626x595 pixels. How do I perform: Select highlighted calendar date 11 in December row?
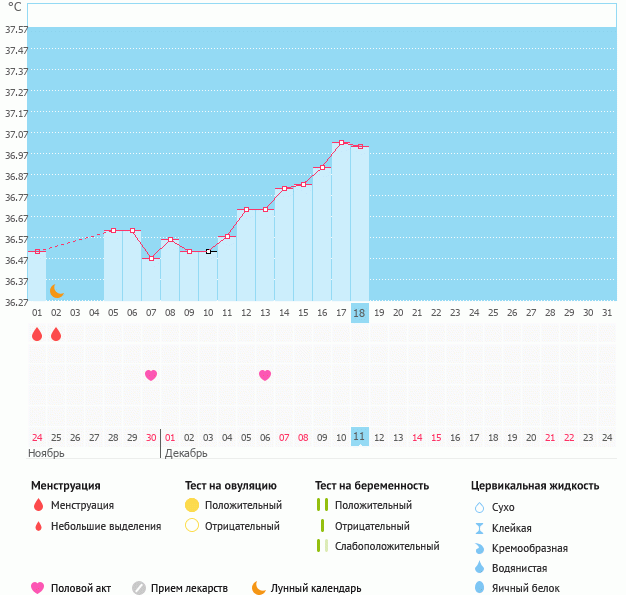coord(359,437)
